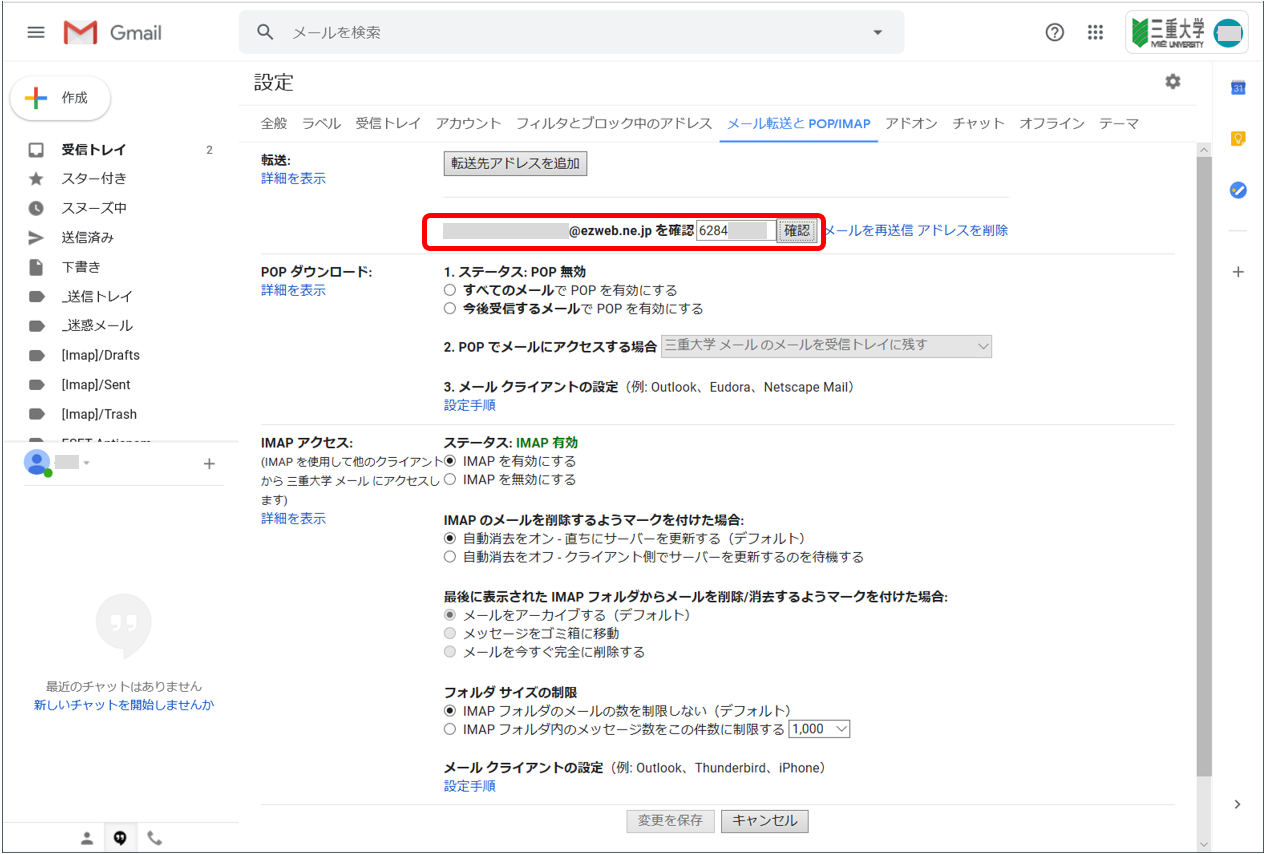Image resolution: width=1265 pixels, height=854 pixels.
Task: Select IMAP を有効にする radio
Action: pos(450,461)
